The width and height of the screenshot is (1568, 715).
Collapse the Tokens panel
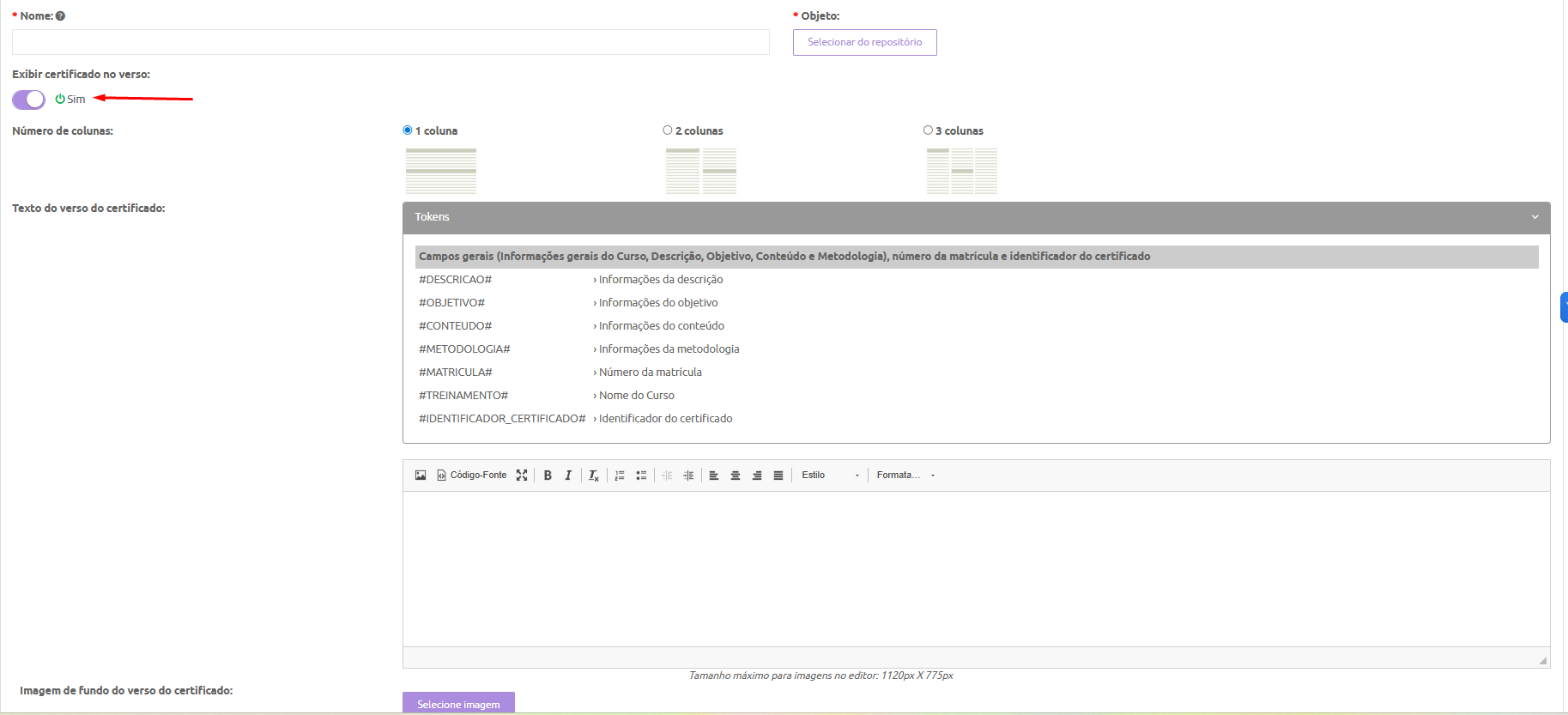1535,217
